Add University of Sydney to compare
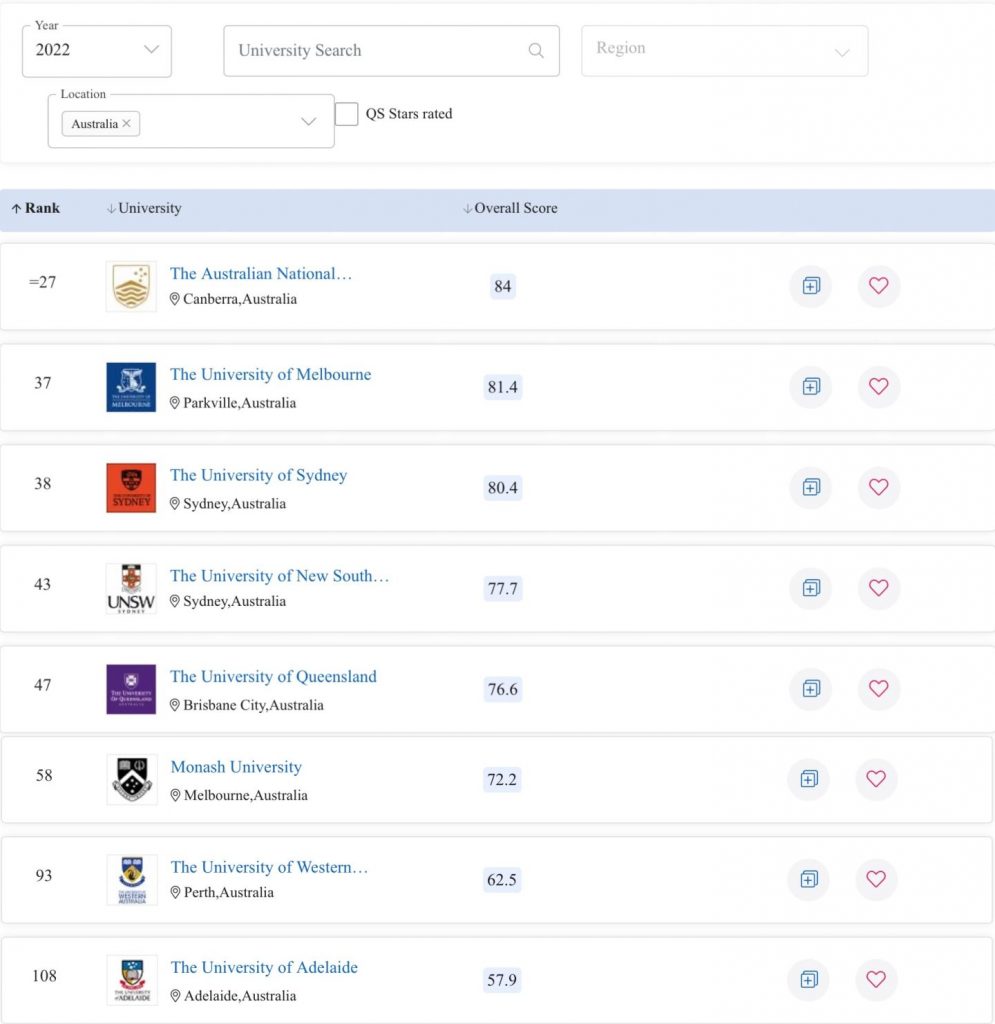 click(811, 487)
